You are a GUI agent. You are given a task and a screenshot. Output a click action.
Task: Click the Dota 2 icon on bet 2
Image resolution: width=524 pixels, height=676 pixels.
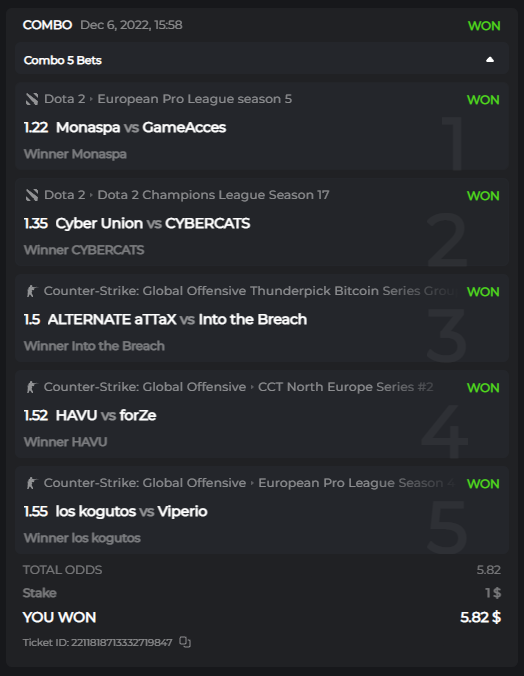(31, 195)
